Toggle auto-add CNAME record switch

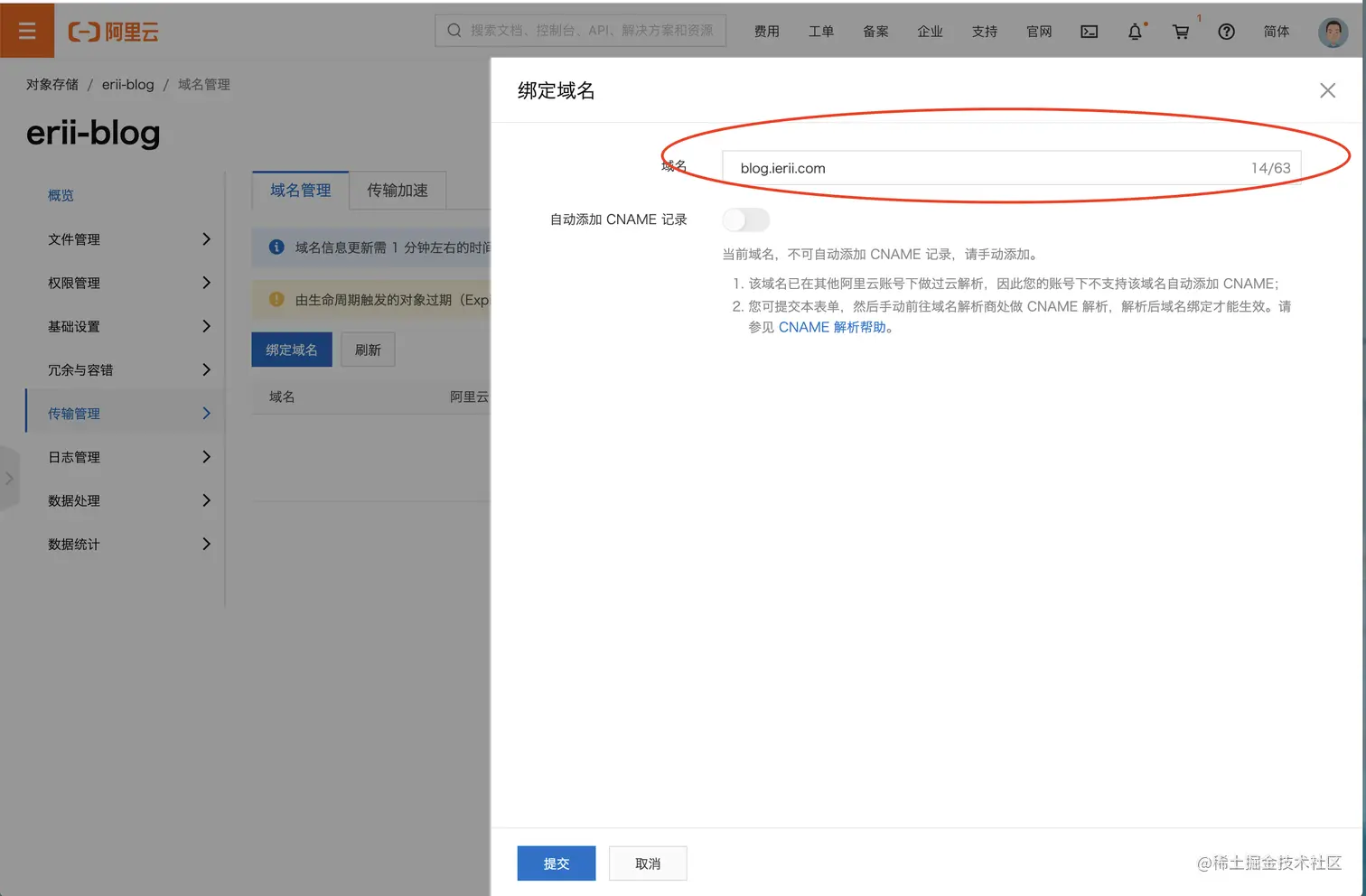746,219
